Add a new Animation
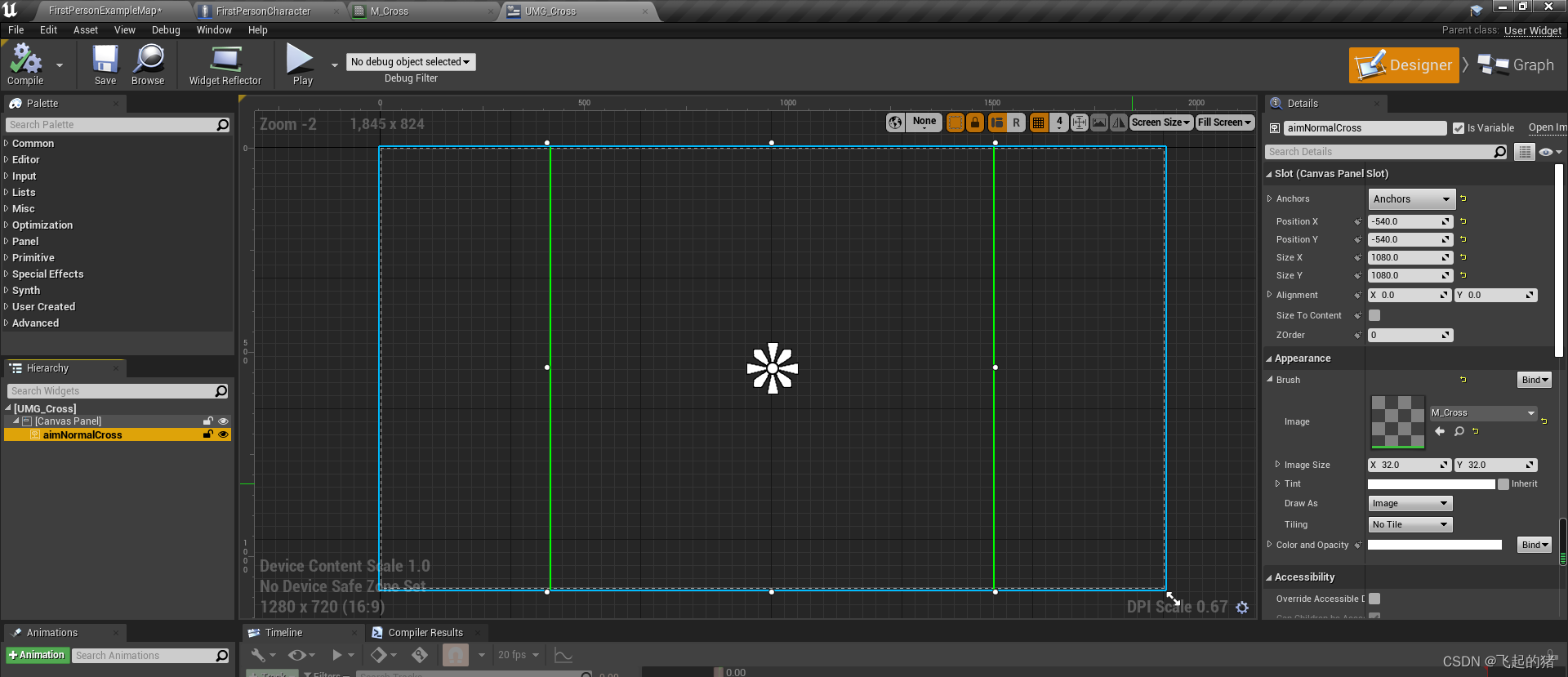The width and height of the screenshot is (1568, 677). (x=37, y=655)
